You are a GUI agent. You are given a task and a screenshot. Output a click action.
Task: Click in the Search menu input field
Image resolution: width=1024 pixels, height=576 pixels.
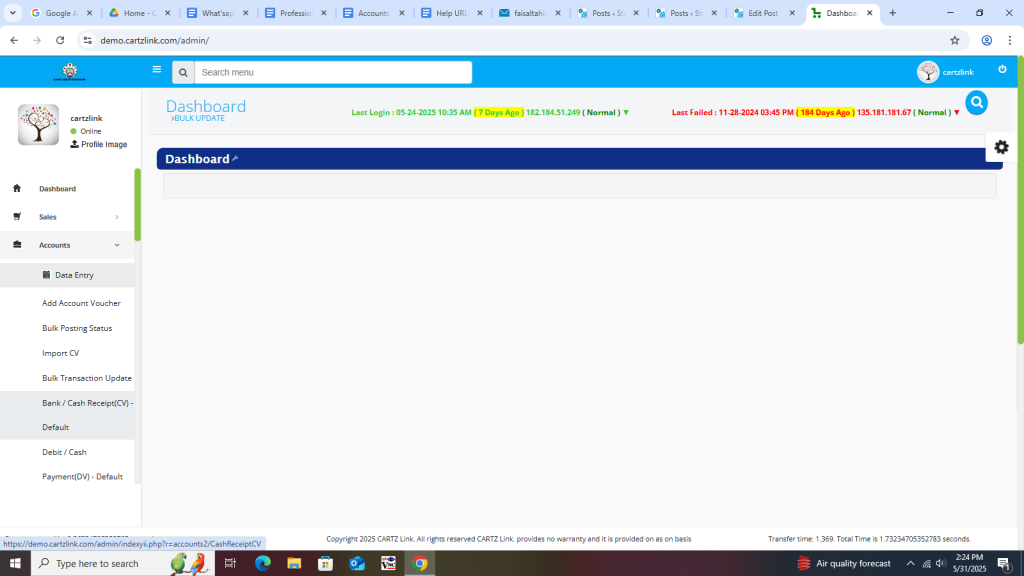coord(332,72)
